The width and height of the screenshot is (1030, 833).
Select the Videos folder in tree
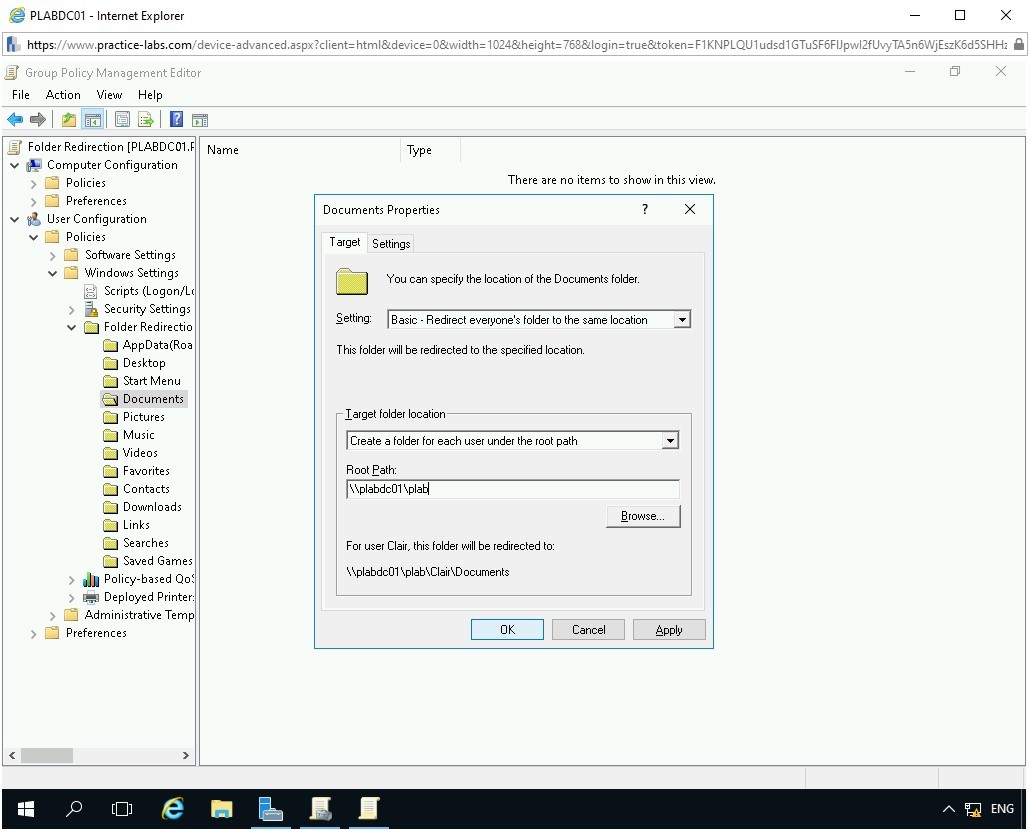click(131, 453)
